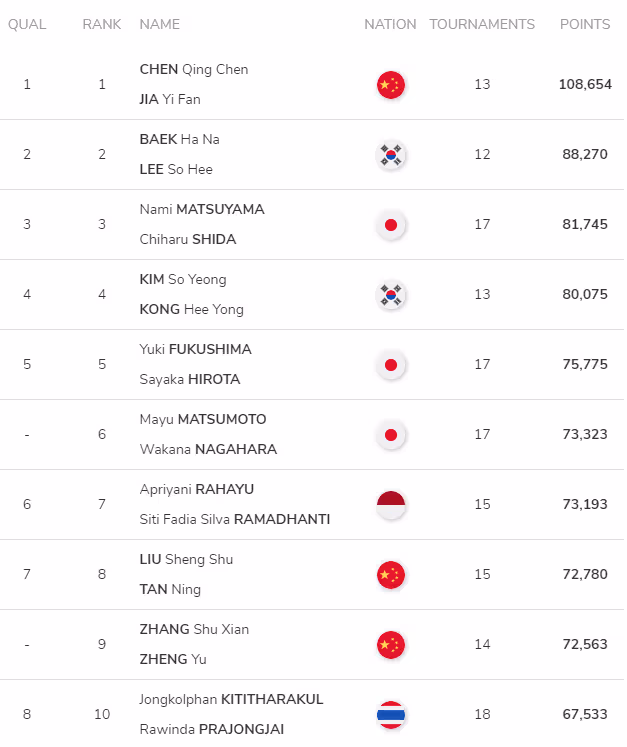Click Japan flag next to Nami Matsuyama
This screenshot has height=747, width=627.
click(x=391, y=225)
